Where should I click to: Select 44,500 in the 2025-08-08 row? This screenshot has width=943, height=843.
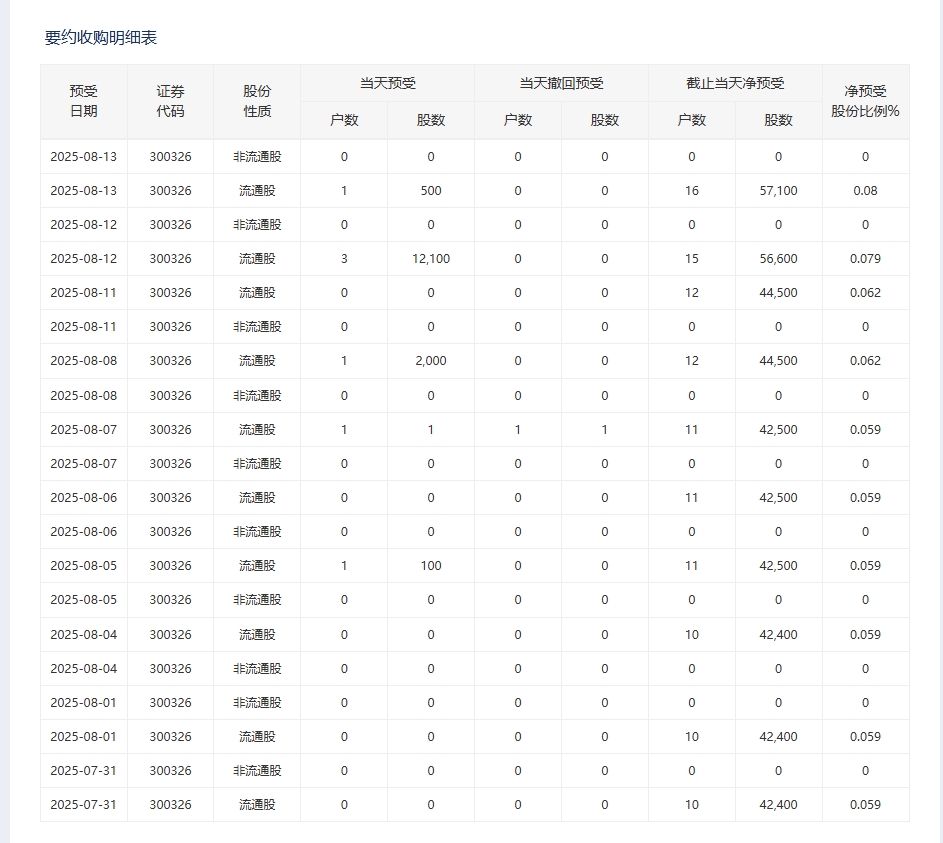(778, 361)
